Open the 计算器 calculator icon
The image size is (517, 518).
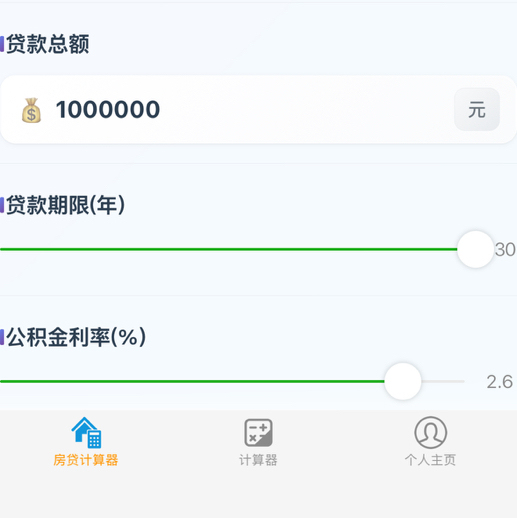[258, 433]
